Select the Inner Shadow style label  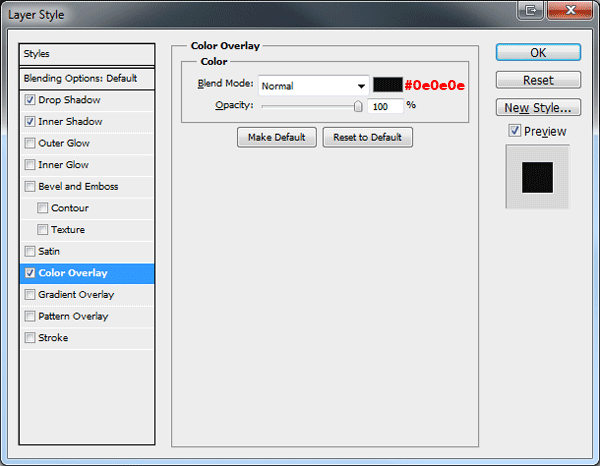[70, 122]
